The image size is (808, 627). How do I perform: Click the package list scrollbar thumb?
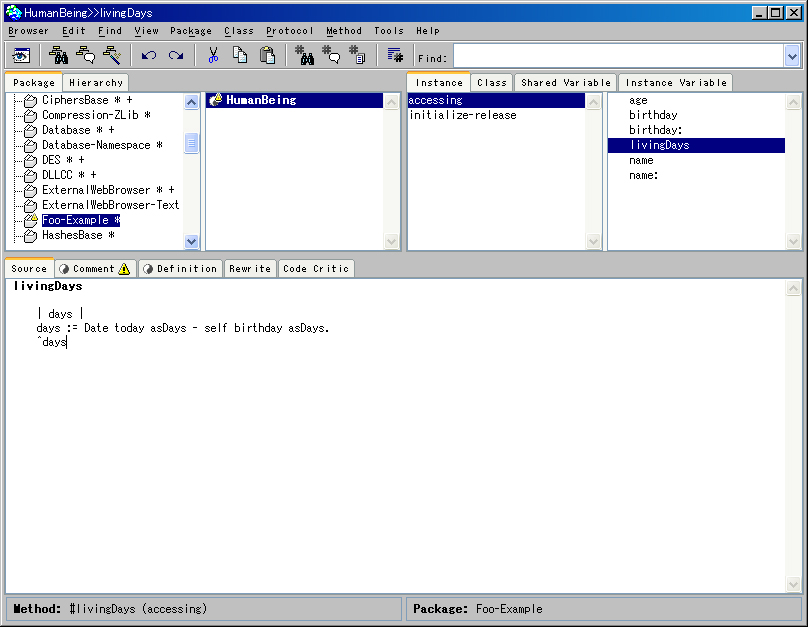[x=191, y=143]
